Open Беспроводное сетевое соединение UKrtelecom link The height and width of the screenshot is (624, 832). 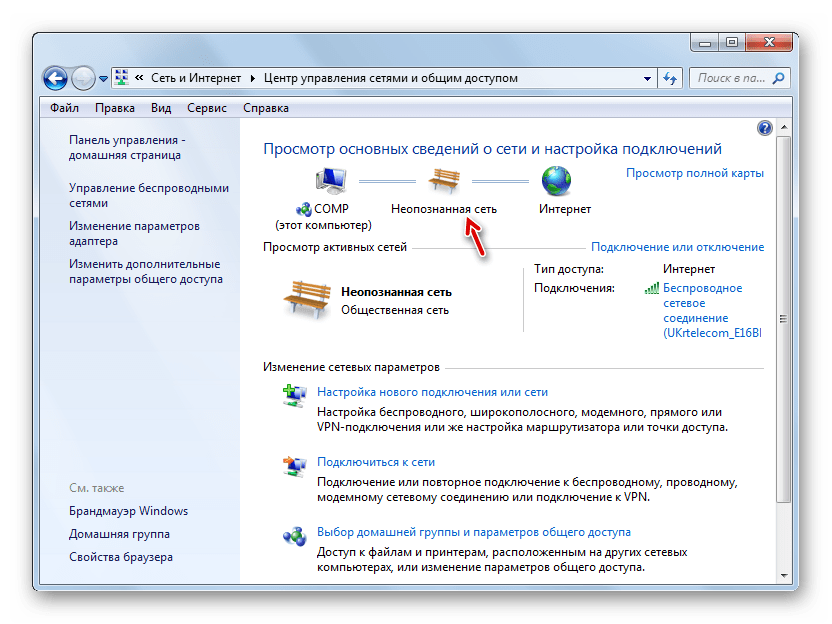click(x=712, y=310)
